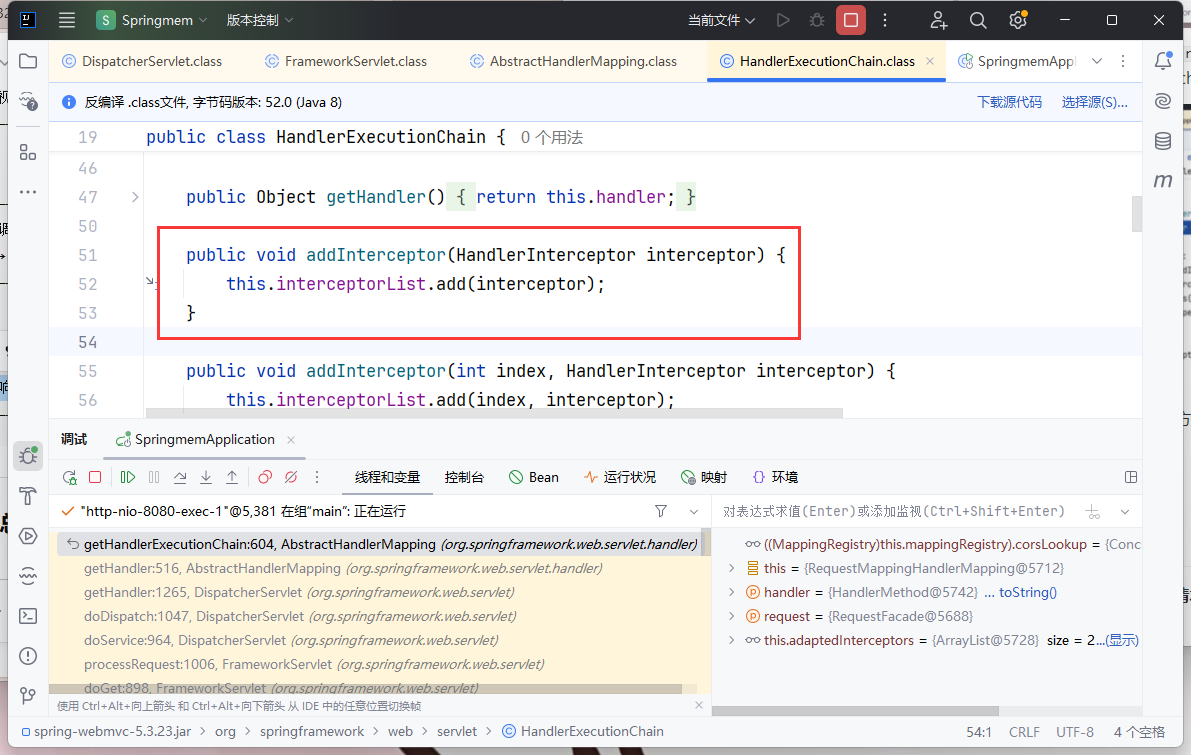Expand the this.adaptedInterceptors variable node
This screenshot has width=1191, height=755.
[732, 640]
